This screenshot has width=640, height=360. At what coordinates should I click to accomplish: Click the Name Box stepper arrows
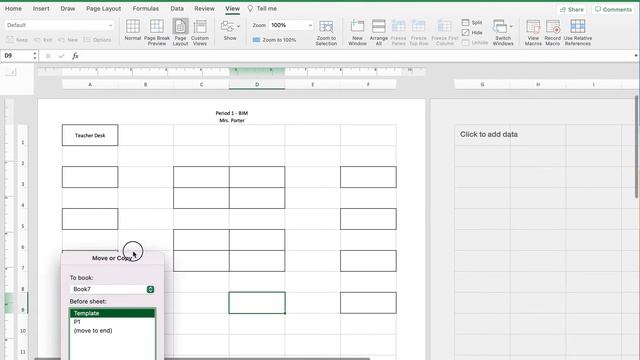coord(35,56)
